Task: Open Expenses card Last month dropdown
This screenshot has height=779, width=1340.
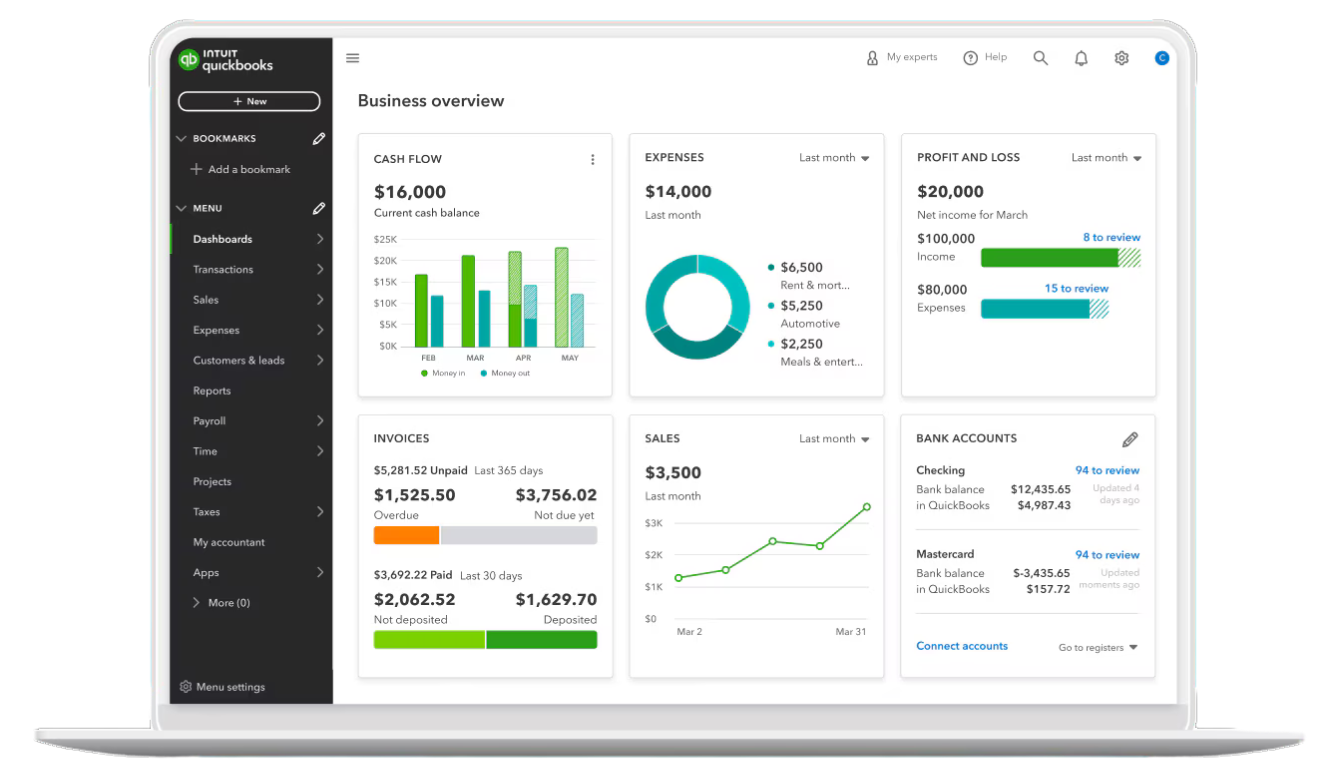Action: pos(834,158)
